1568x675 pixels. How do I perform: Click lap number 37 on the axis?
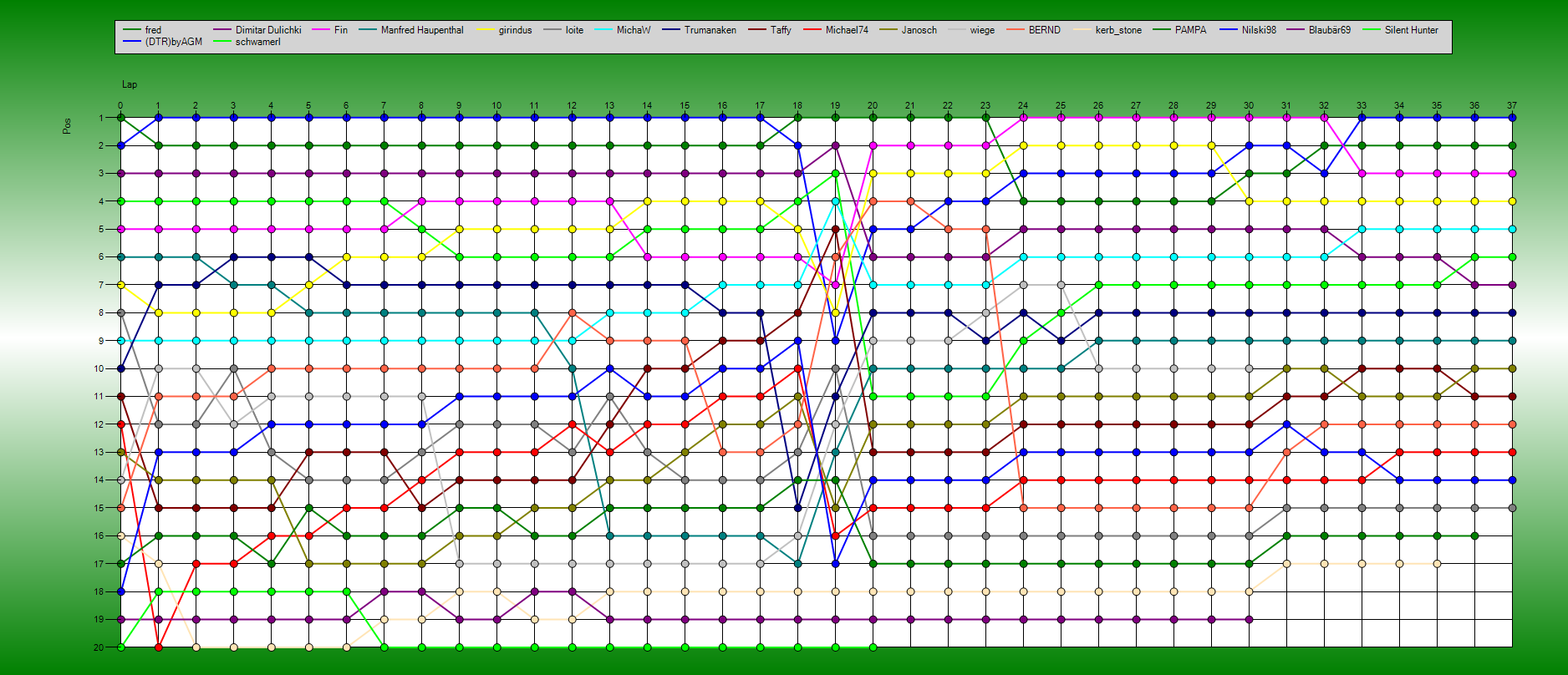pos(1512,106)
